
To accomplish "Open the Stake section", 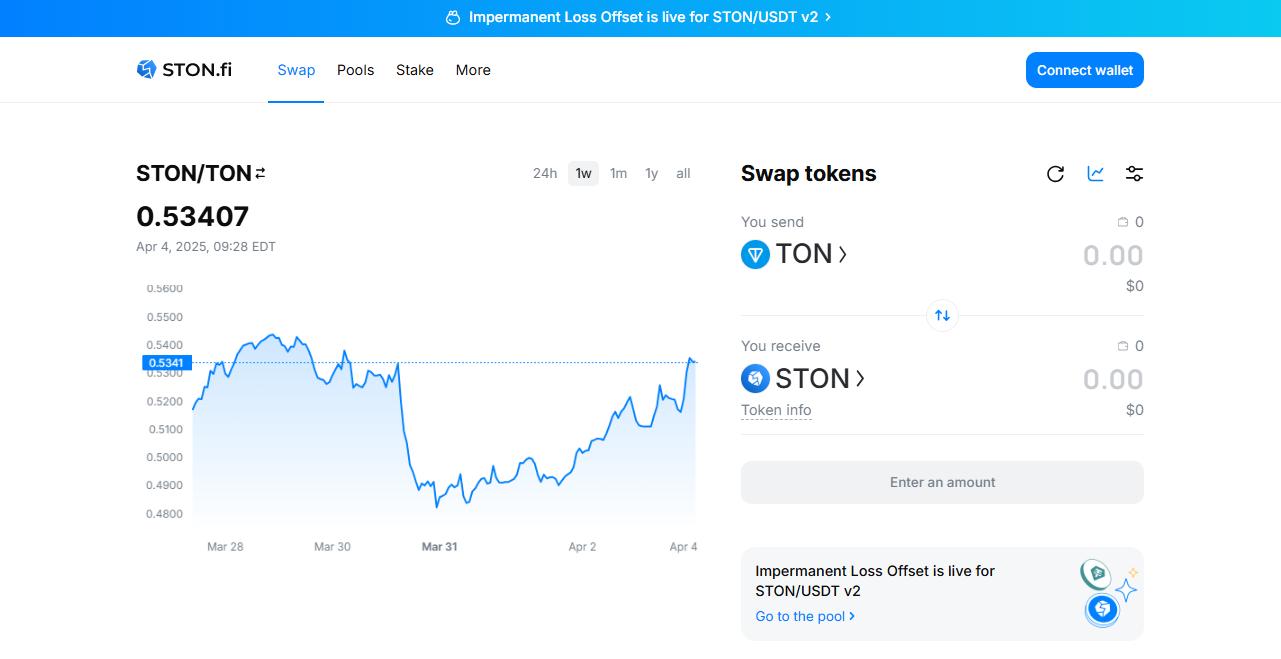I will (414, 69).
